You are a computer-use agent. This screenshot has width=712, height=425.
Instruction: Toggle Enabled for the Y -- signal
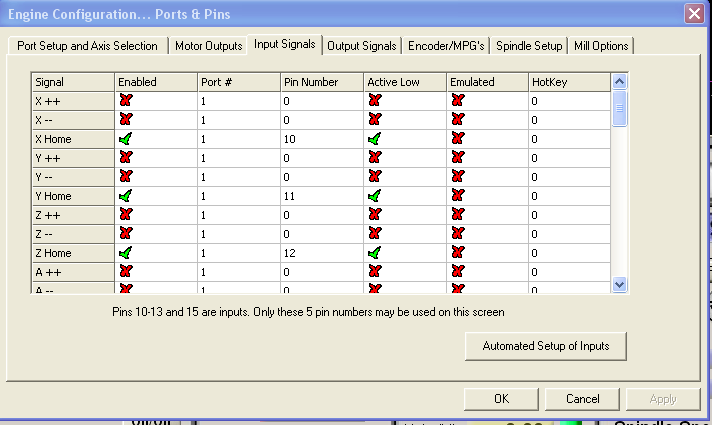[x=125, y=177]
